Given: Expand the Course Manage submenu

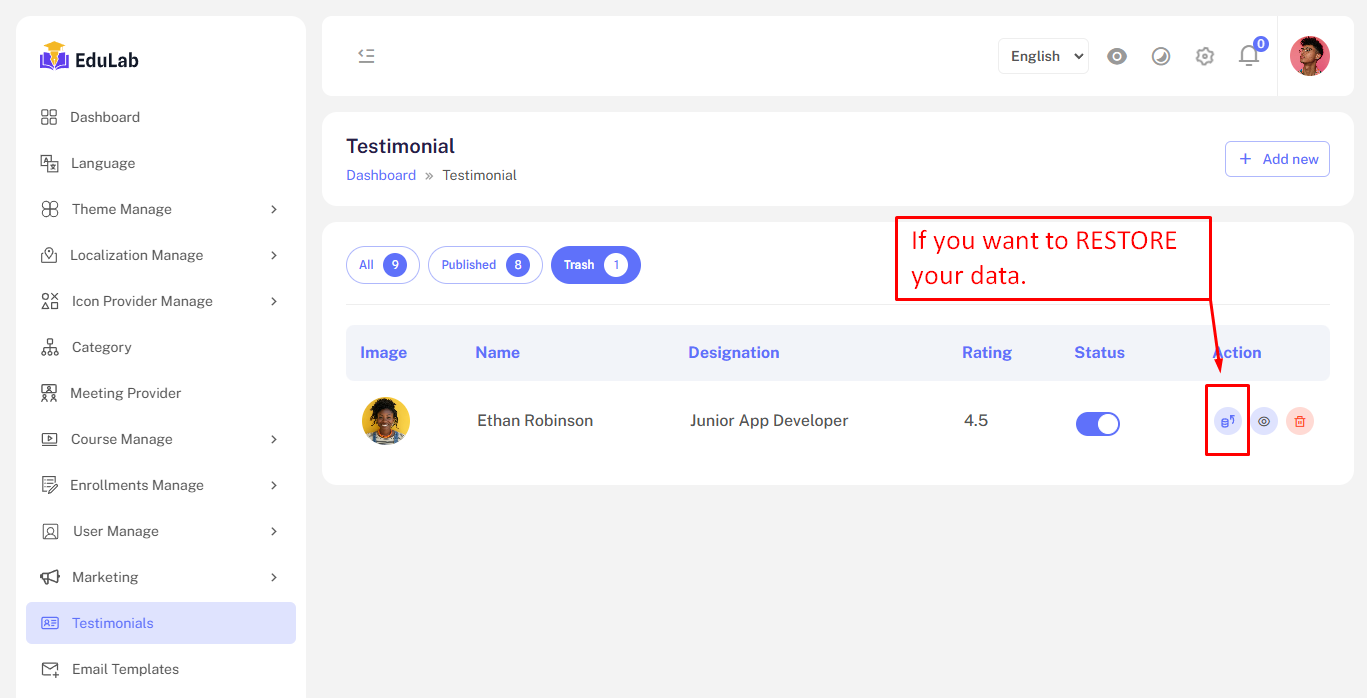Looking at the screenshot, I should 160,439.
